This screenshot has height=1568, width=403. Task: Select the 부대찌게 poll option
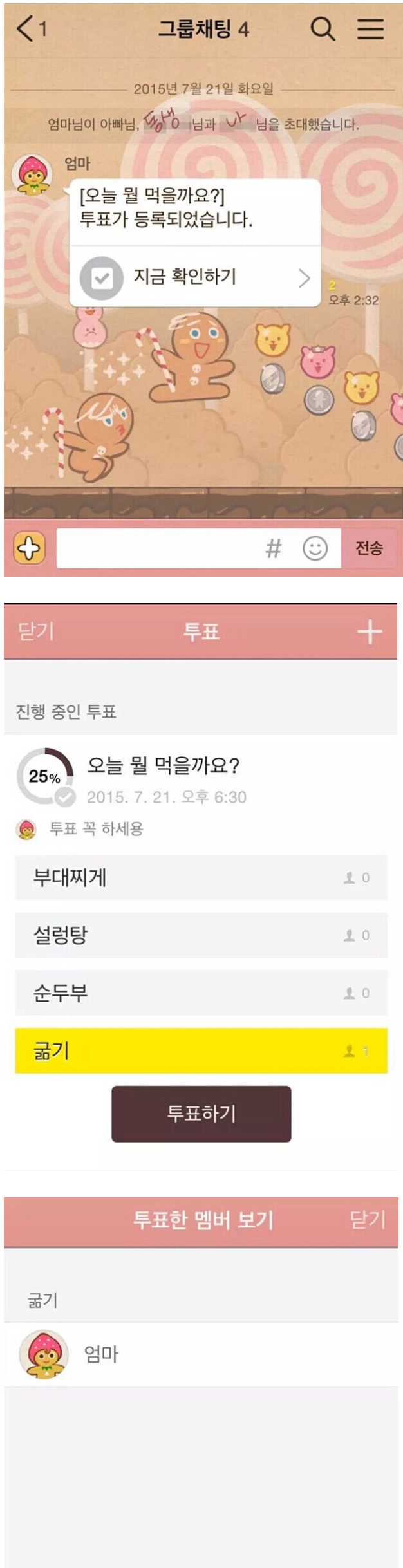point(201,877)
